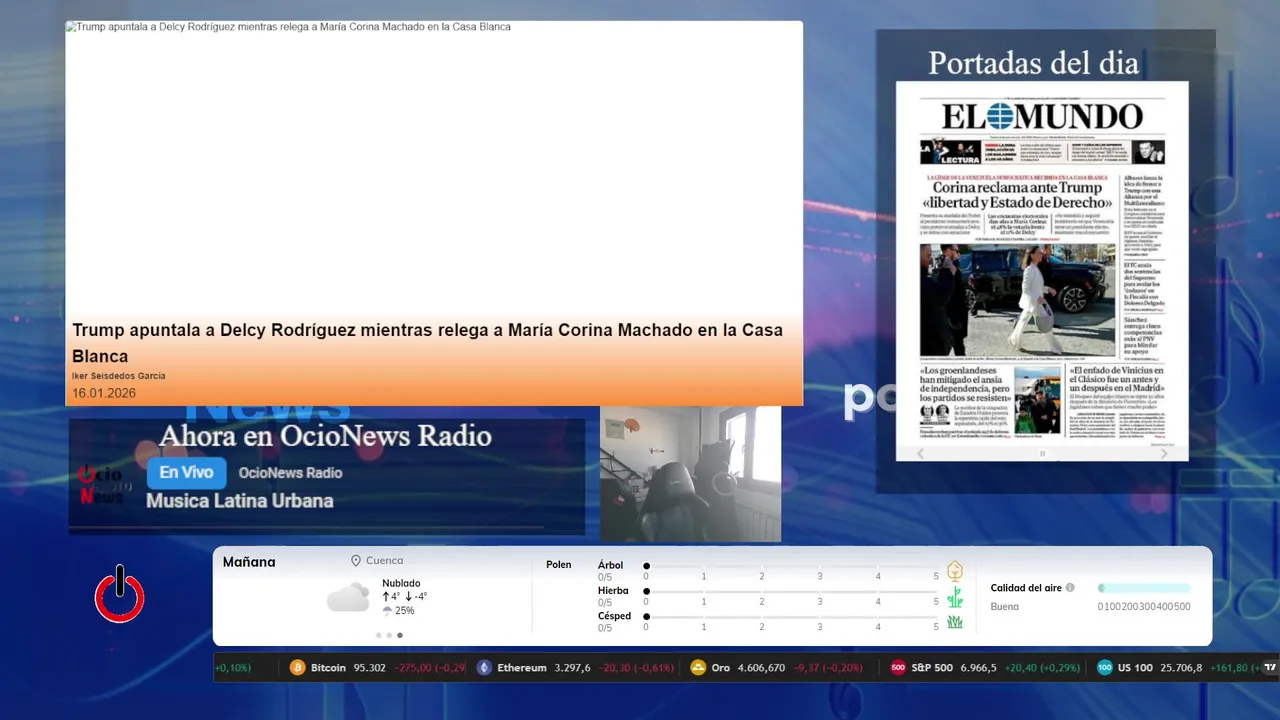This screenshot has width=1280, height=720.
Task: Click the US 100 teal badge icon
Action: click(1104, 668)
